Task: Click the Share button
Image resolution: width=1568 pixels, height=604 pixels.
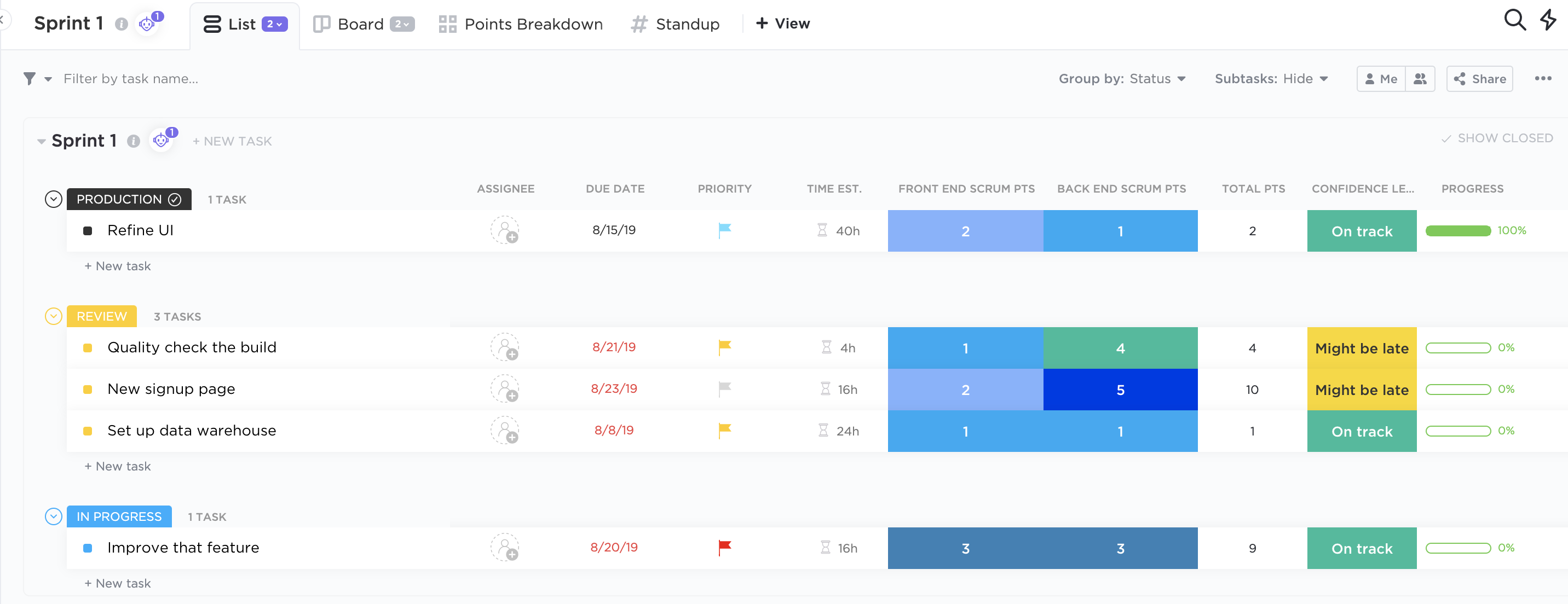Action: pyautogui.click(x=1479, y=79)
